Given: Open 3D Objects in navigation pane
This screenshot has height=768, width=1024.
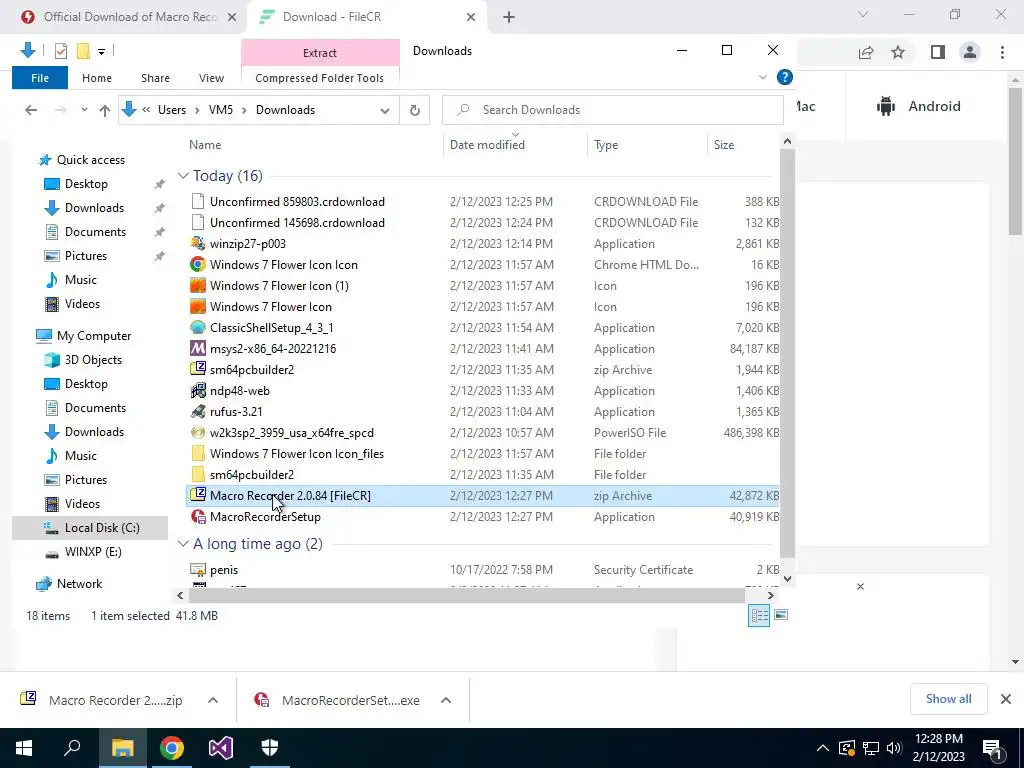Looking at the screenshot, I should point(93,360).
